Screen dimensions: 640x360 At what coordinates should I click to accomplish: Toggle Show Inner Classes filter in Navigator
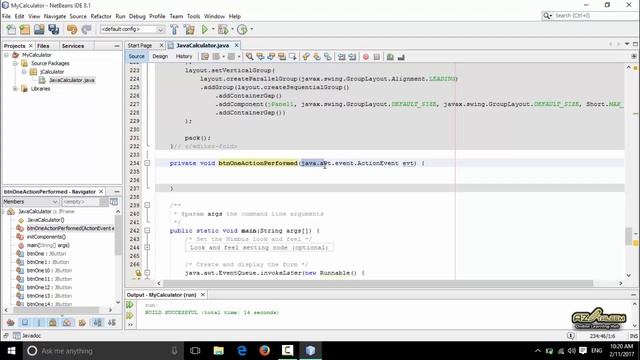[x=67, y=322]
